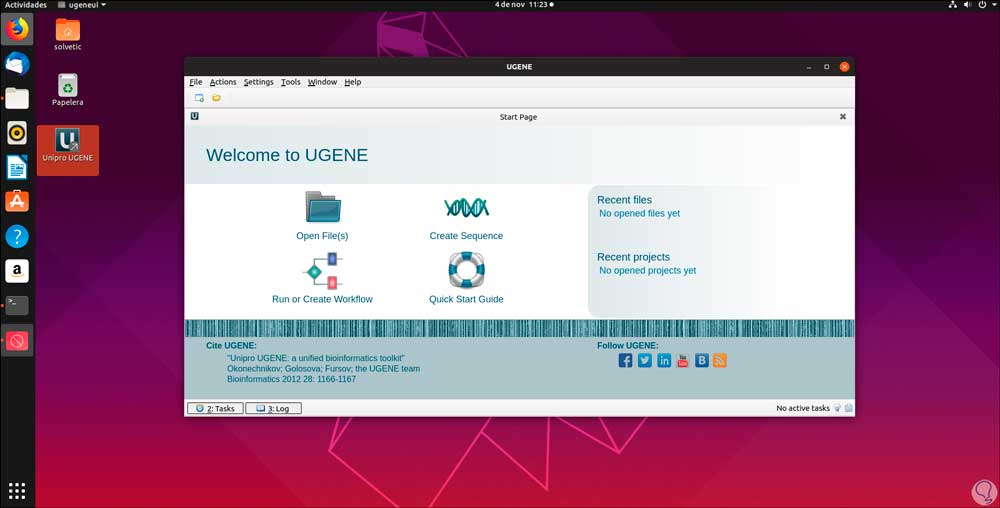Click the 'Recent projects' heading

[x=633, y=257]
